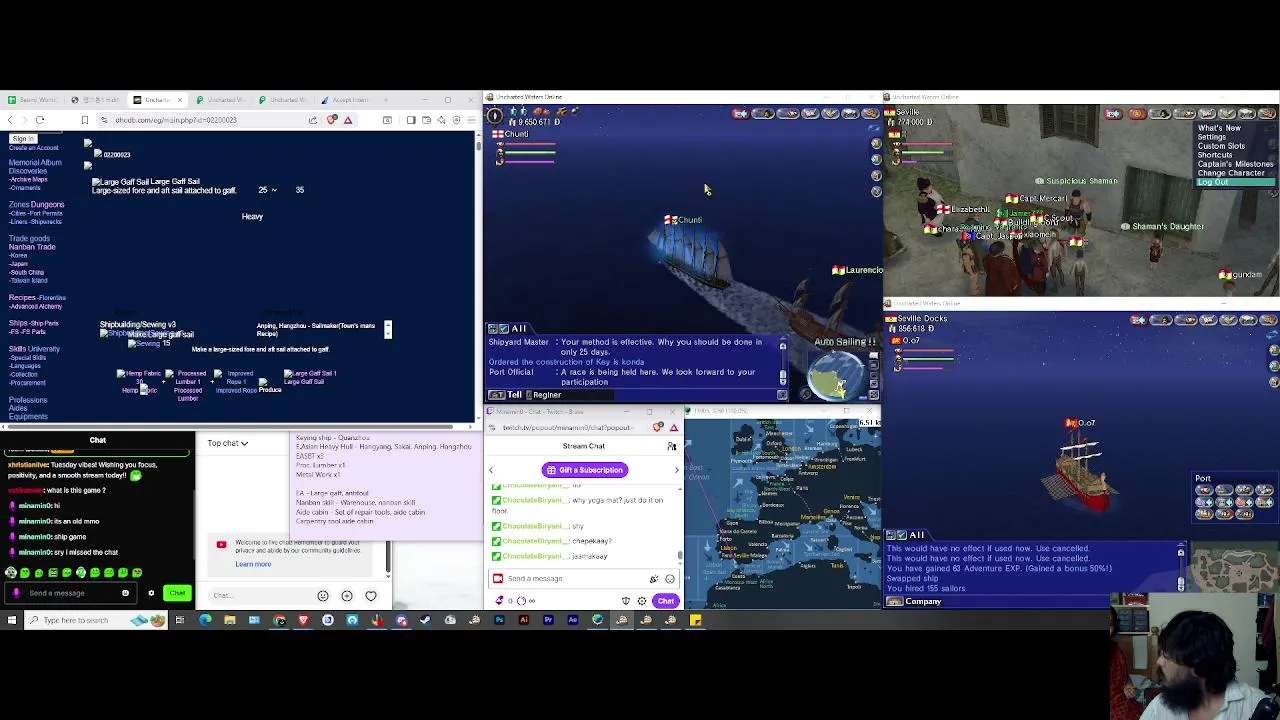Open Captain's Milestones in game menu
The height and width of the screenshot is (720, 1280).
point(1235,164)
